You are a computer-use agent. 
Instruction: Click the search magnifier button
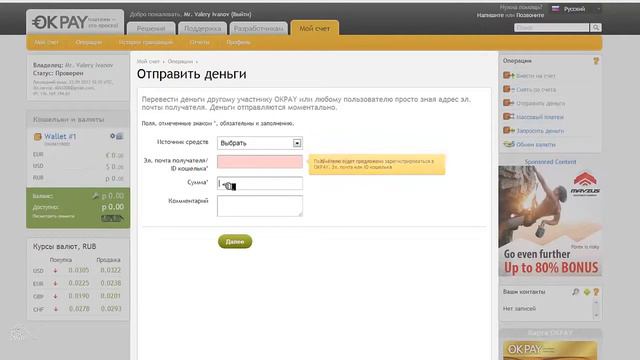[x=596, y=27]
